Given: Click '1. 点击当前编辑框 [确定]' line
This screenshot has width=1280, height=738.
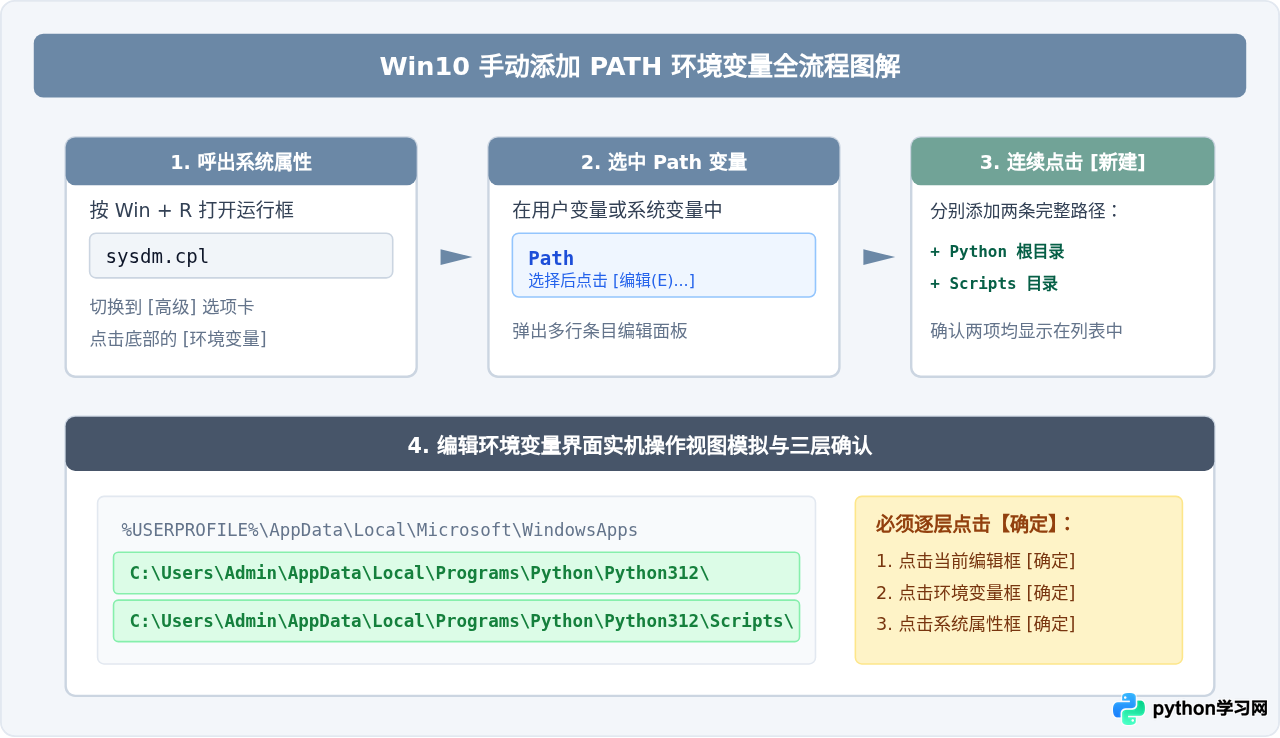Looking at the screenshot, I should [975, 561].
